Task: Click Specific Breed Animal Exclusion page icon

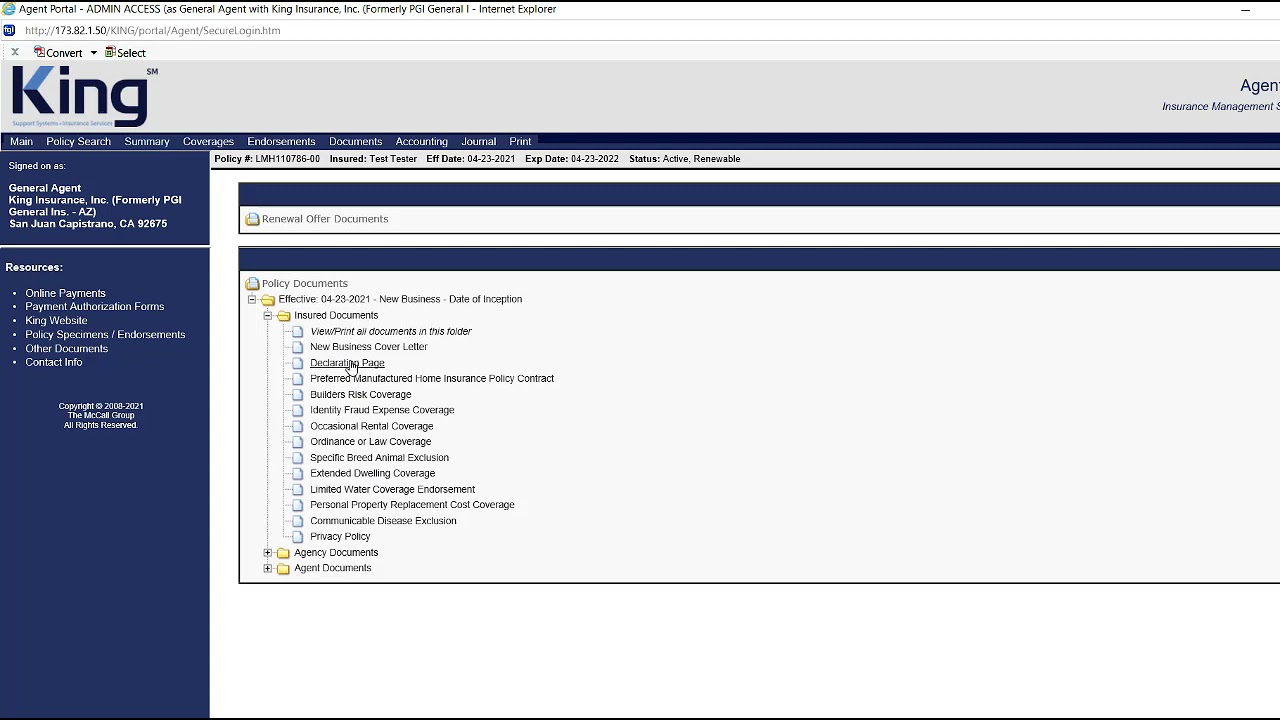Action: 298,458
